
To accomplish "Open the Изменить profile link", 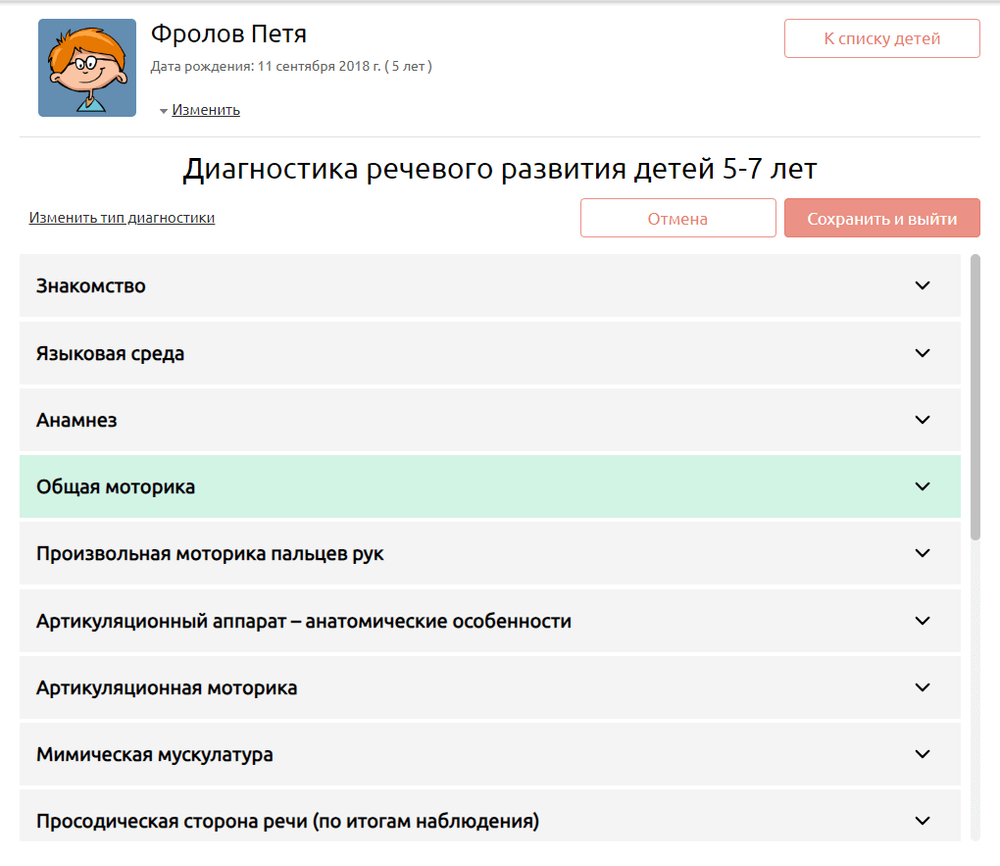I will tap(206, 110).
